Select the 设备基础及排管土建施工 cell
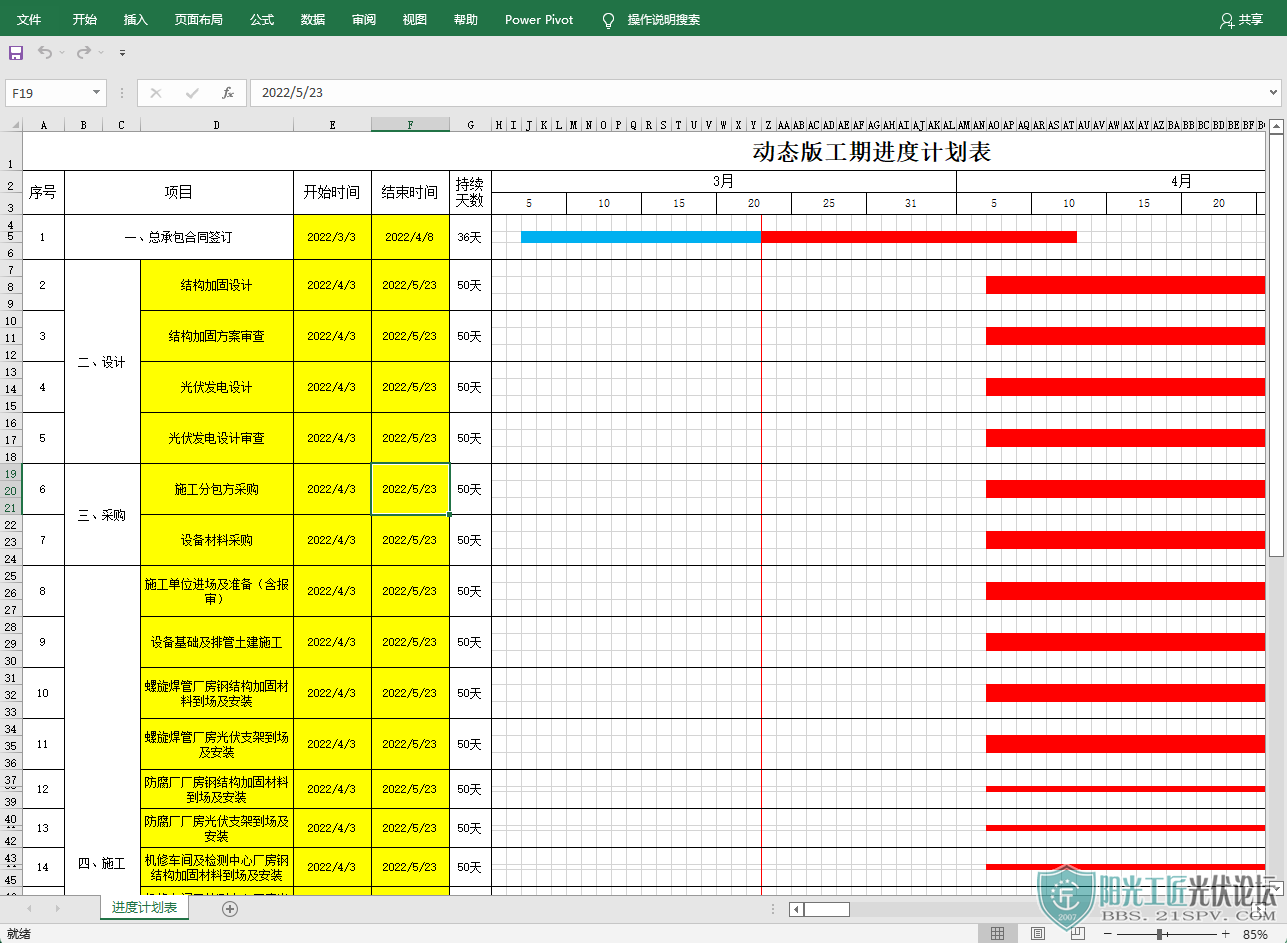This screenshot has width=1287, height=943. 217,642
